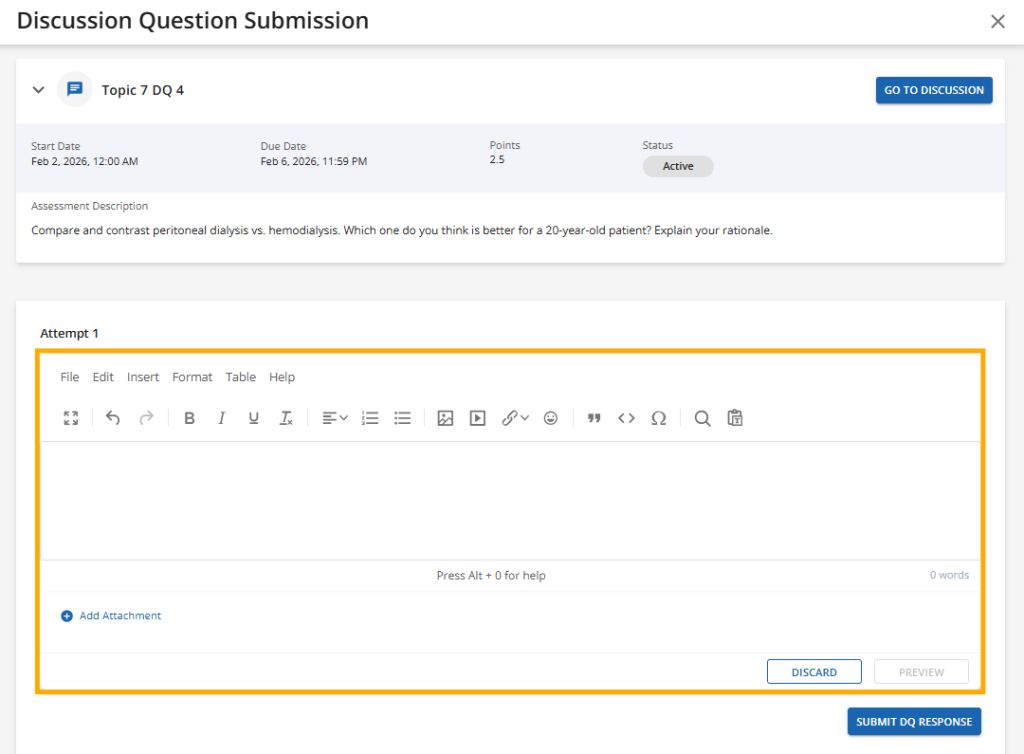Insert a blockquote
The width and height of the screenshot is (1024, 754).
click(594, 418)
